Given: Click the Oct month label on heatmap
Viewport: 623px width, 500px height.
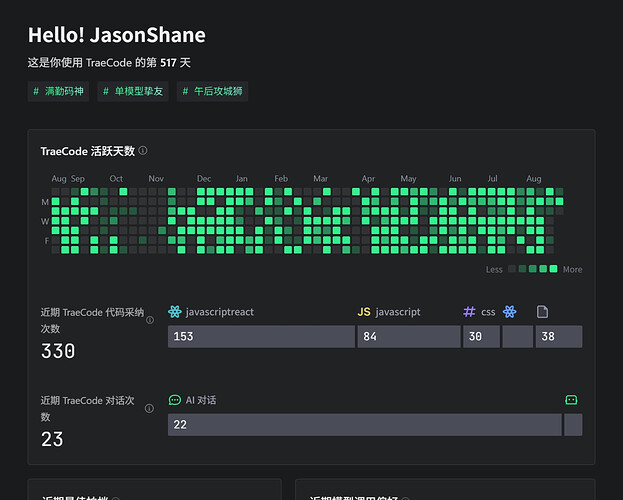Looking at the screenshot, I should coord(116,179).
